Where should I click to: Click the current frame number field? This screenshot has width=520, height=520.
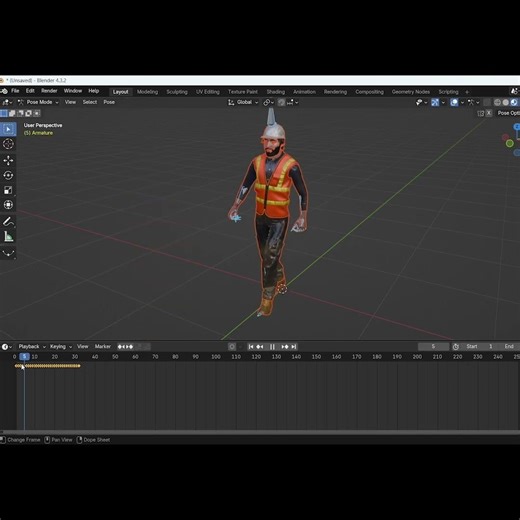pos(433,347)
